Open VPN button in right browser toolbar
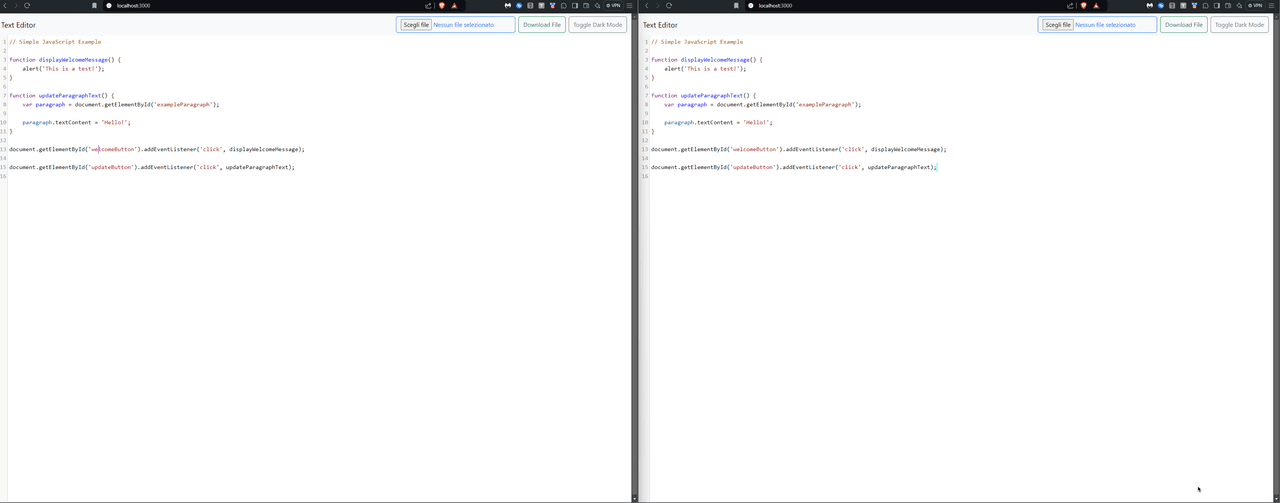Viewport: 1280px width, 503px height. coord(1256,5)
